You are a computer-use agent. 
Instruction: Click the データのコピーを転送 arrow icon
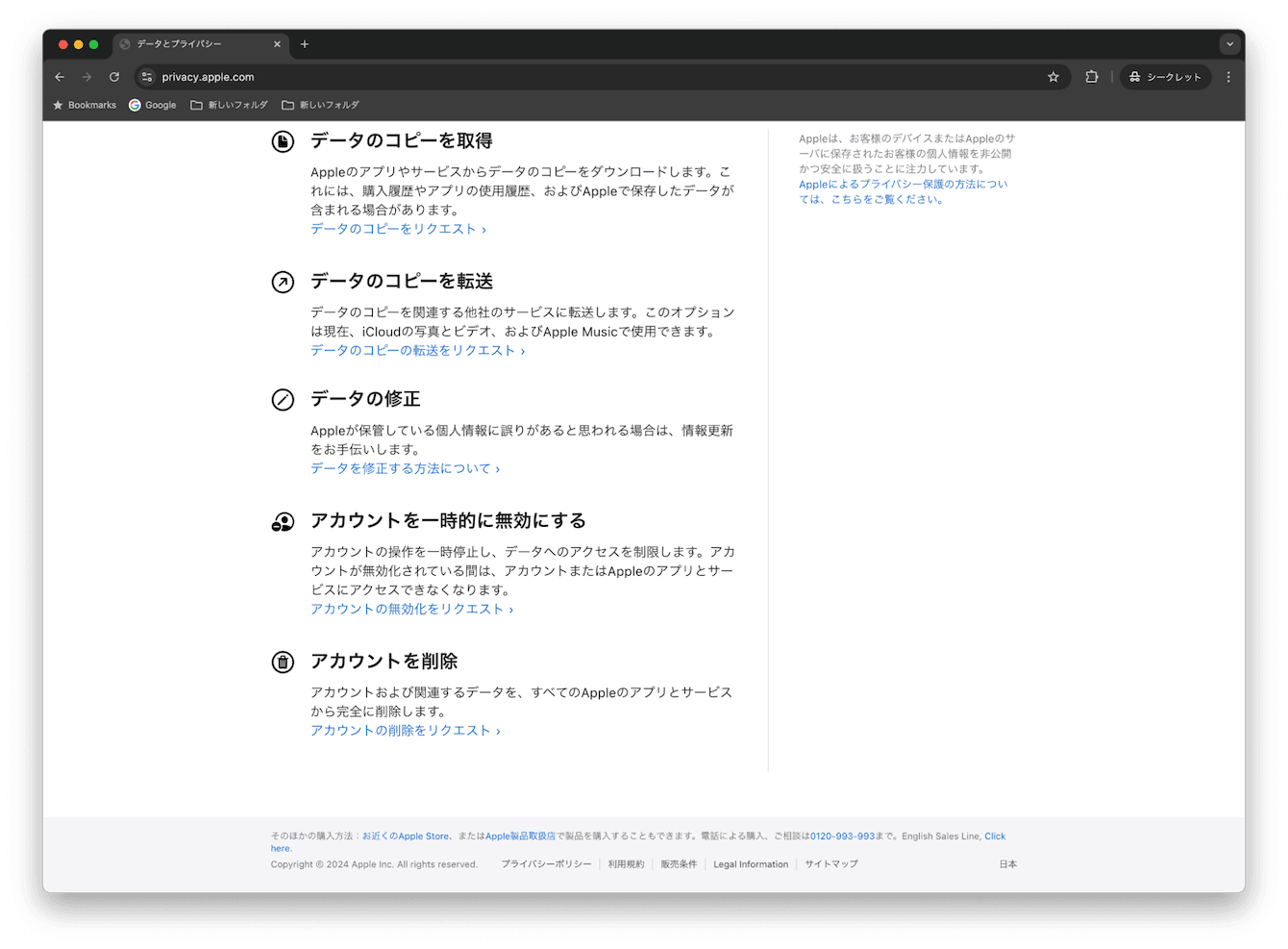tap(283, 282)
